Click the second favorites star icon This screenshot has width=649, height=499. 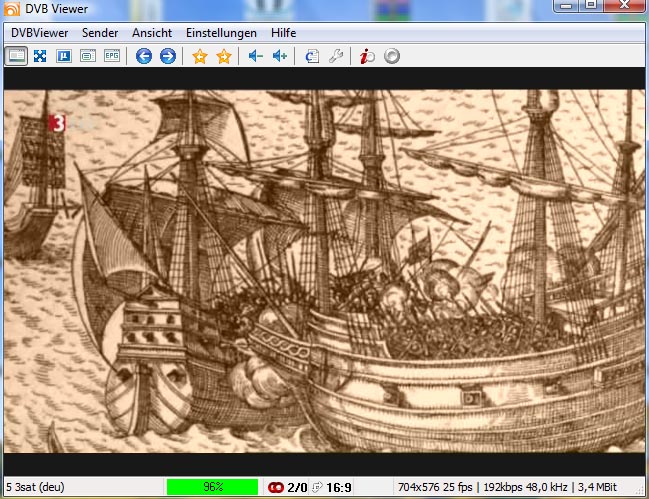(x=224, y=56)
